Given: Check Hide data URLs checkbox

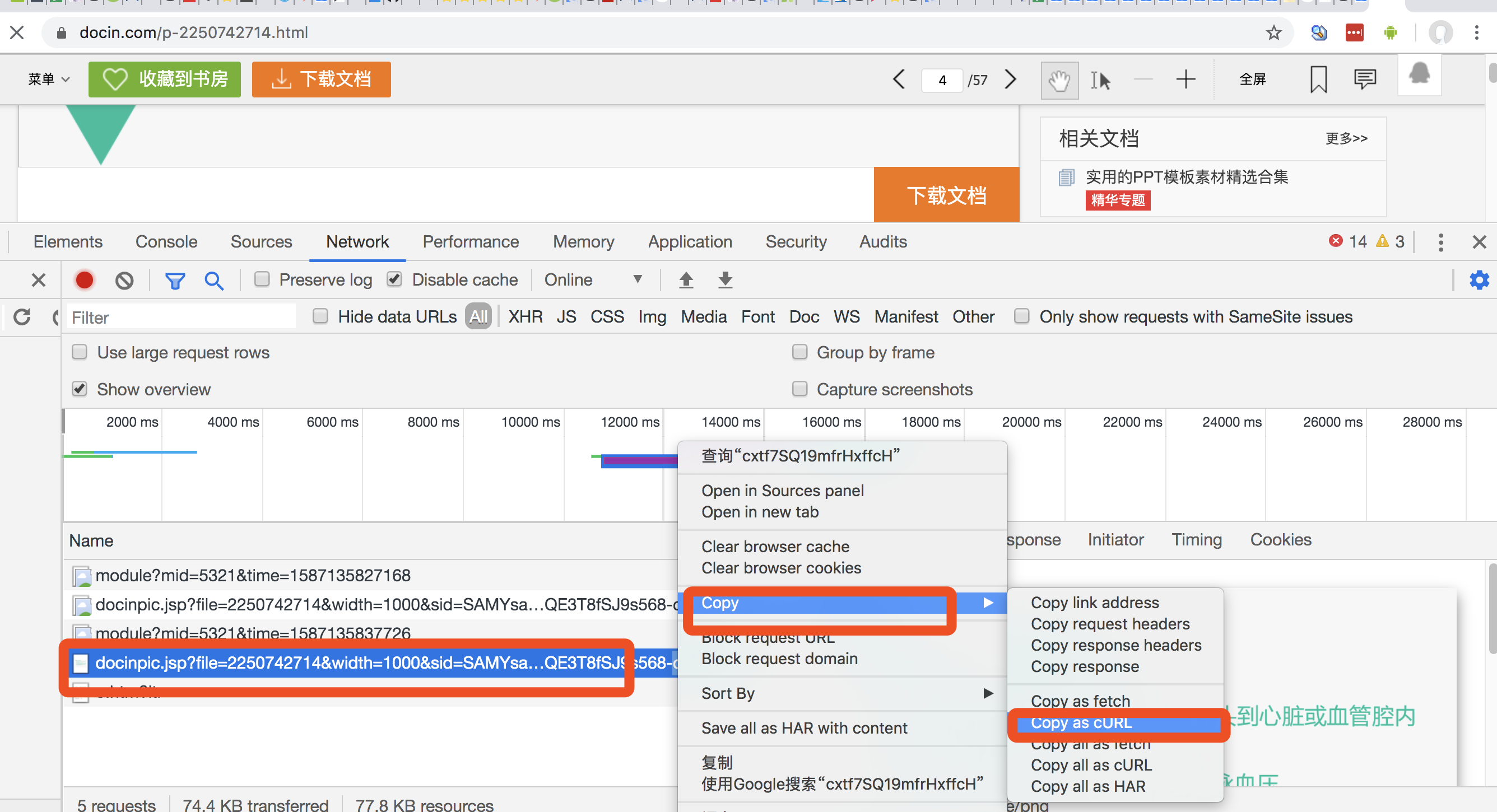Looking at the screenshot, I should pyautogui.click(x=320, y=316).
